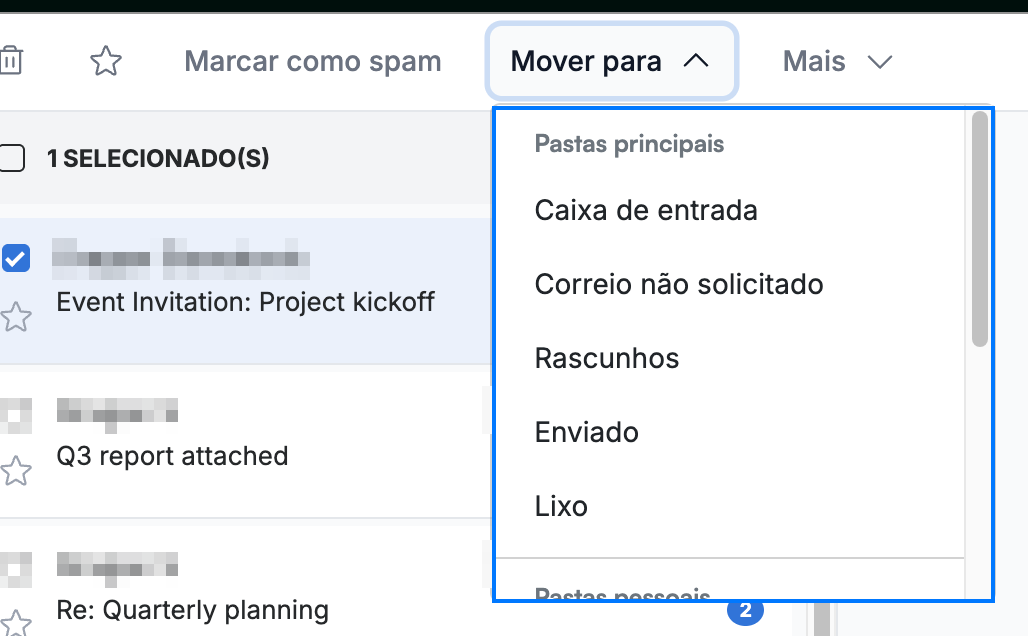The height and width of the screenshot is (636, 1028).
Task: Click the blue unread count badge showing 2
Action: point(745,610)
